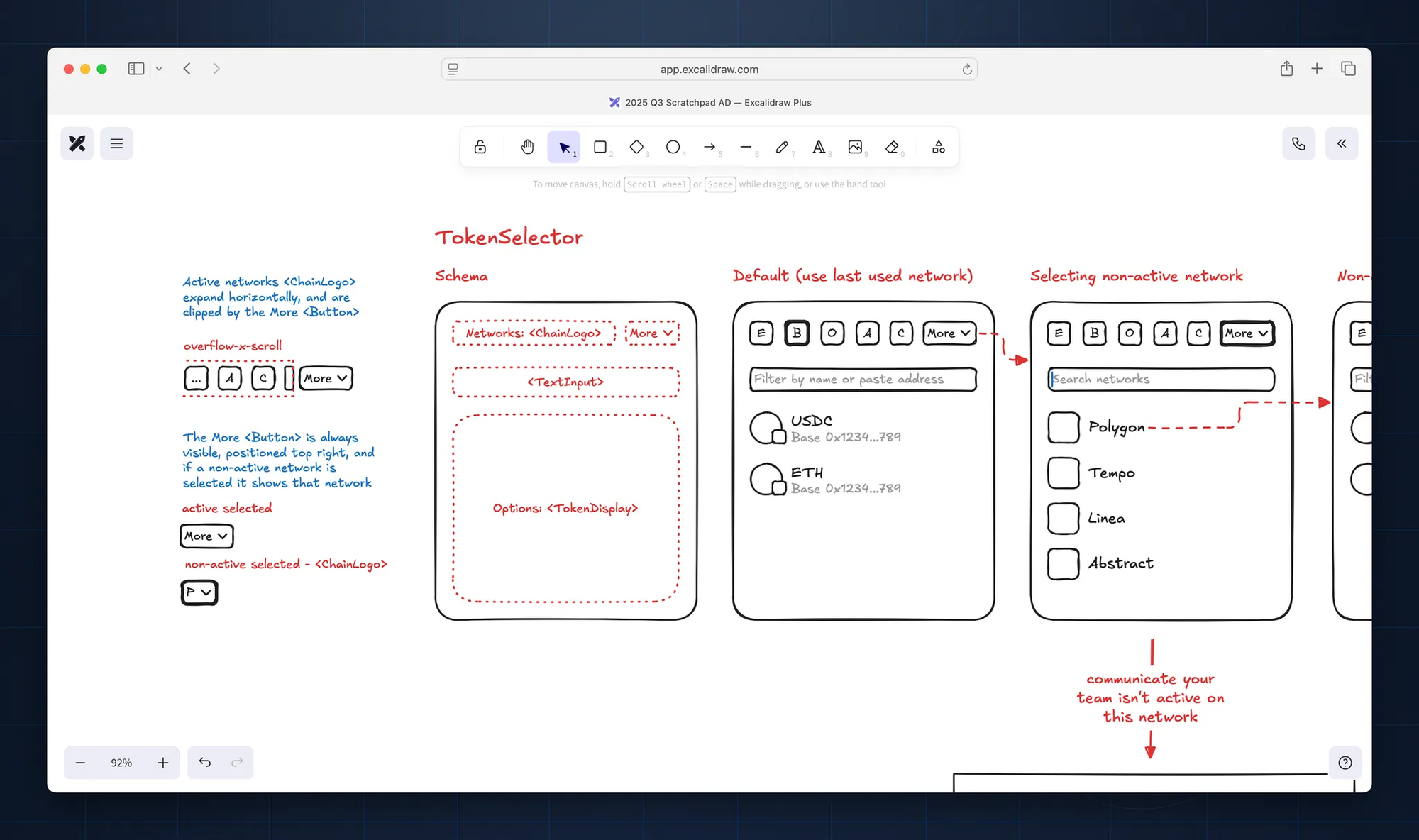Collapse the right sidebar panel
Viewport: 1419px width, 840px height.
1341,143
